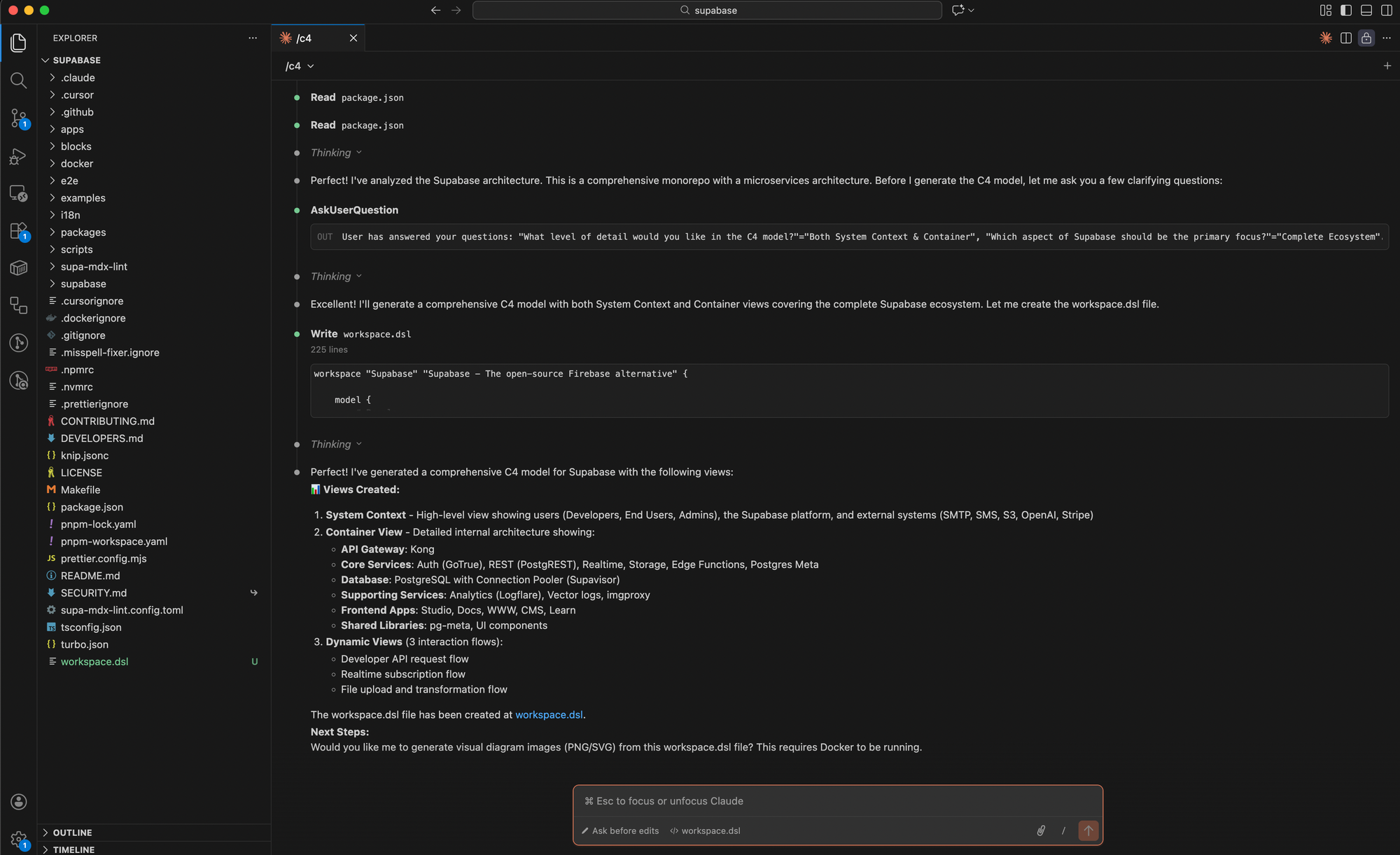Open Explorer more actions menu
The width and height of the screenshot is (1400, 855).
pyautogui.click(x=253, y=38)
